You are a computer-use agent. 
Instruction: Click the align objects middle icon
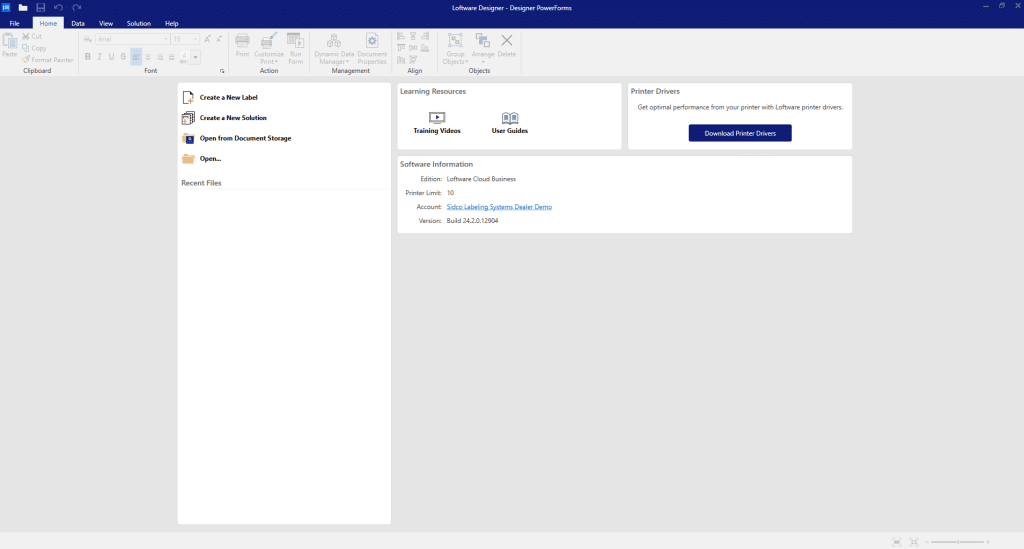[413, 48]
